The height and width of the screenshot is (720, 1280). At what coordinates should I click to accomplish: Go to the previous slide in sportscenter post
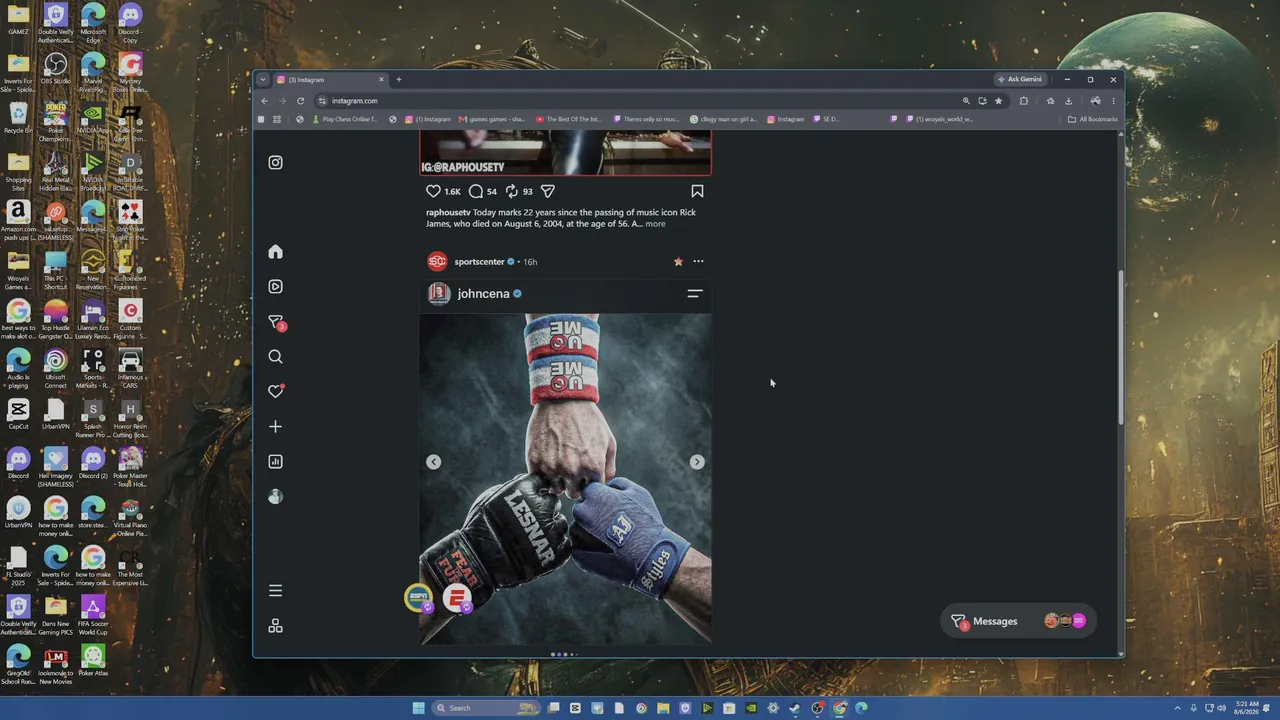tap(433, 462)
